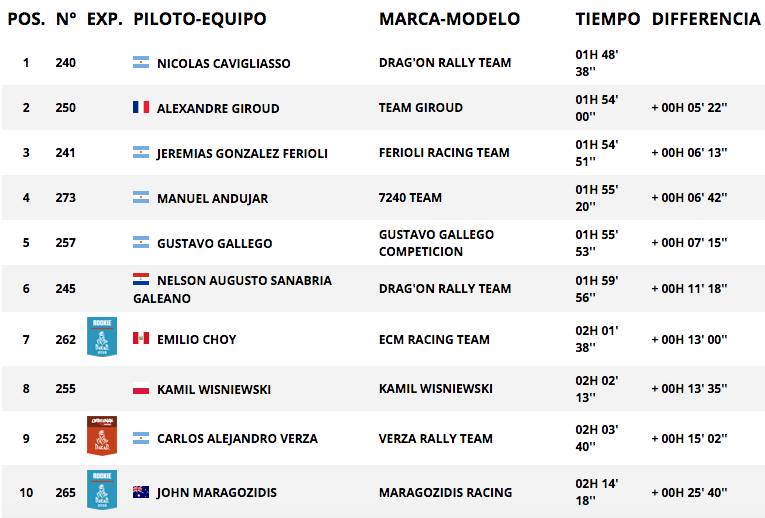765x518 pixels.
Task: Open pilot name Nicolas Cavigliasso
Action: (223, 63)
